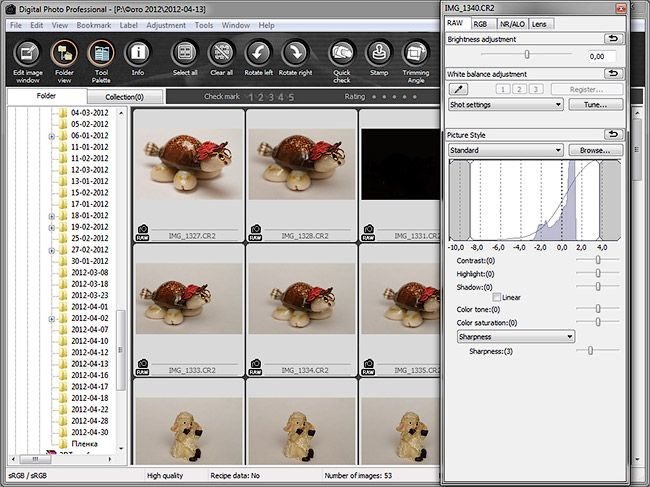Image resolution: width=650 pixels, height=487 pixels.
Task: Open the File menu
Action: [x=16, y=25]
